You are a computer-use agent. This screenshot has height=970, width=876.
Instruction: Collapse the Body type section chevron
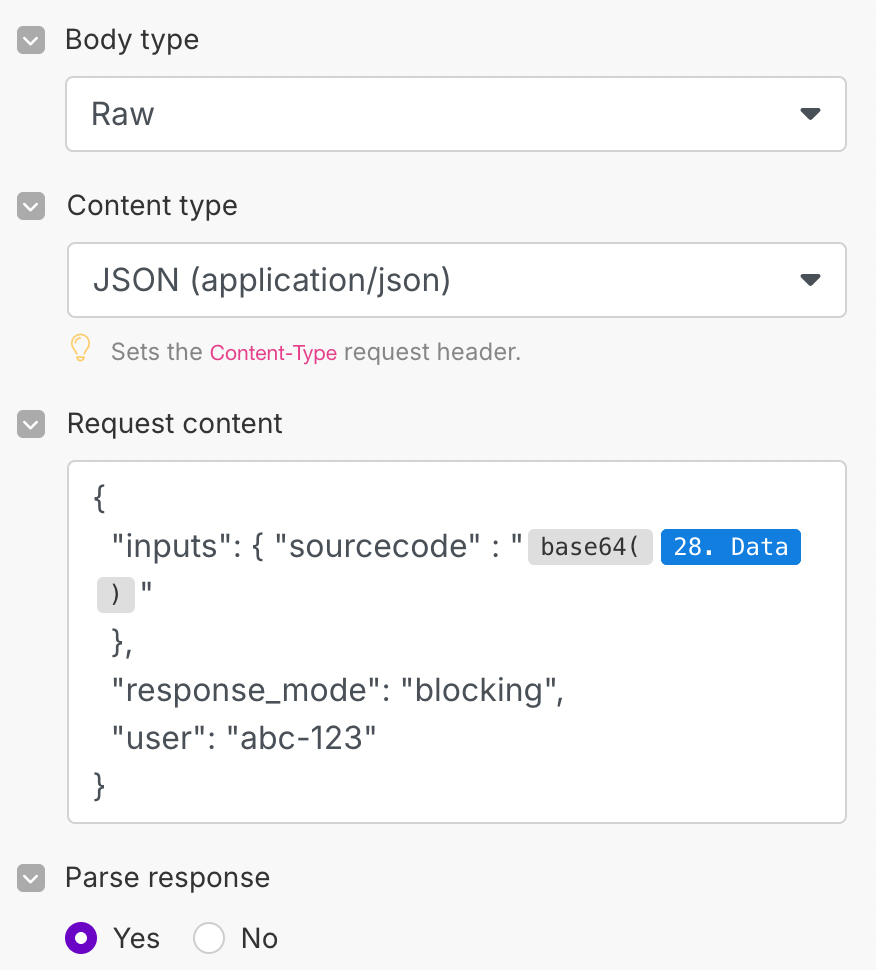point(31,41)
